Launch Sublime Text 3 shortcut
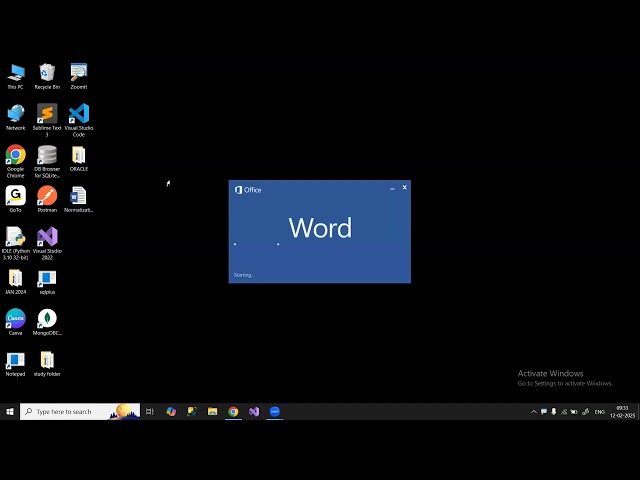Viewport: 640px width, 480px height. click(47, 120)
